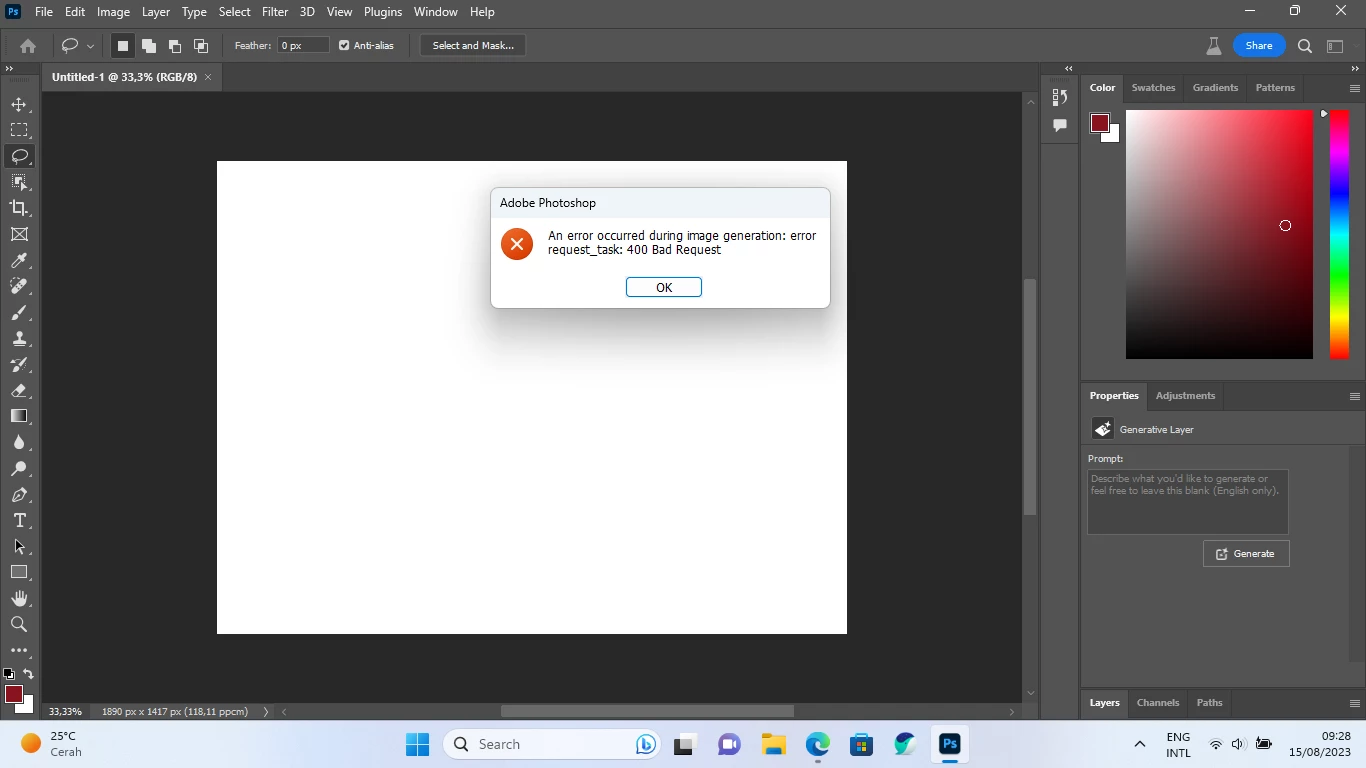Collapse the right panels double-arrow
Viewport: 1366px width, 768px height.
[1356, 68]
